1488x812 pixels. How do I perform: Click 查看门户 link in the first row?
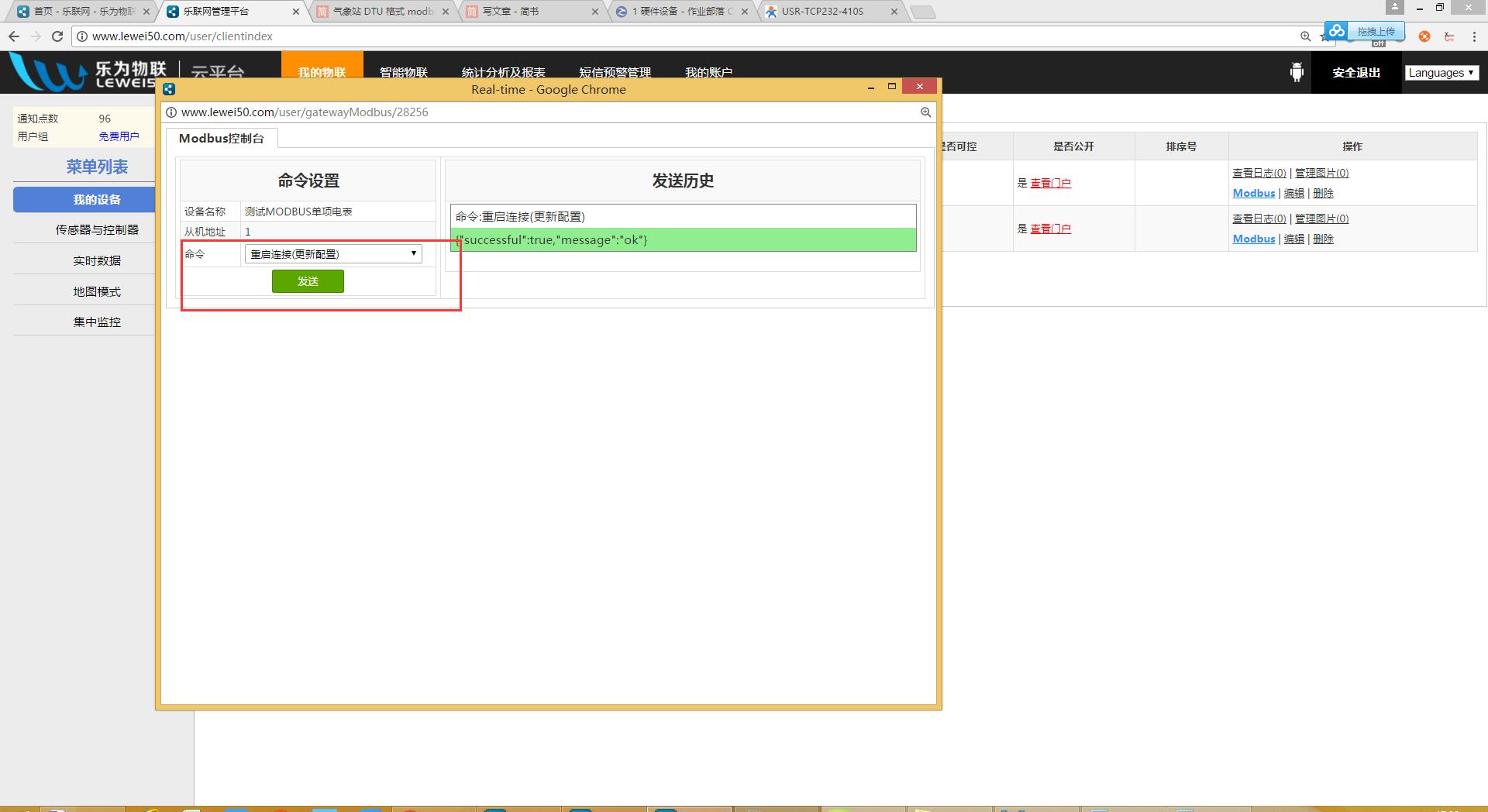point(1050,183)
